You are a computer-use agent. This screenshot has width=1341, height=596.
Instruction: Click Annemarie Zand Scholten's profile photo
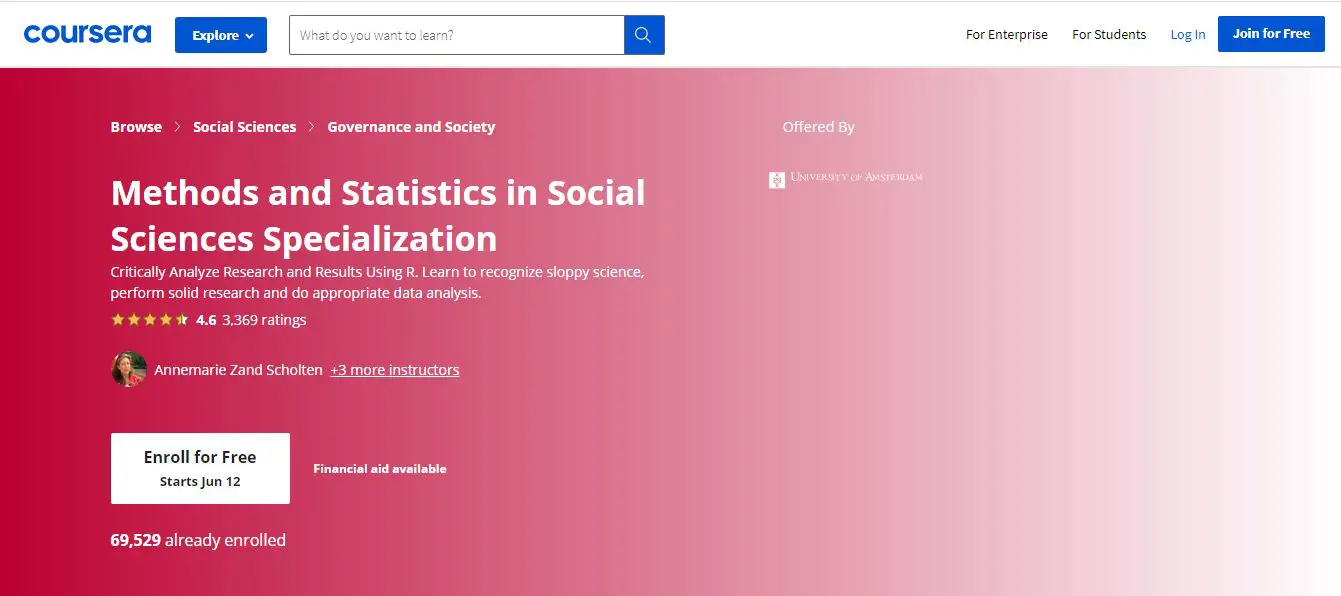[x=129, y=369]
